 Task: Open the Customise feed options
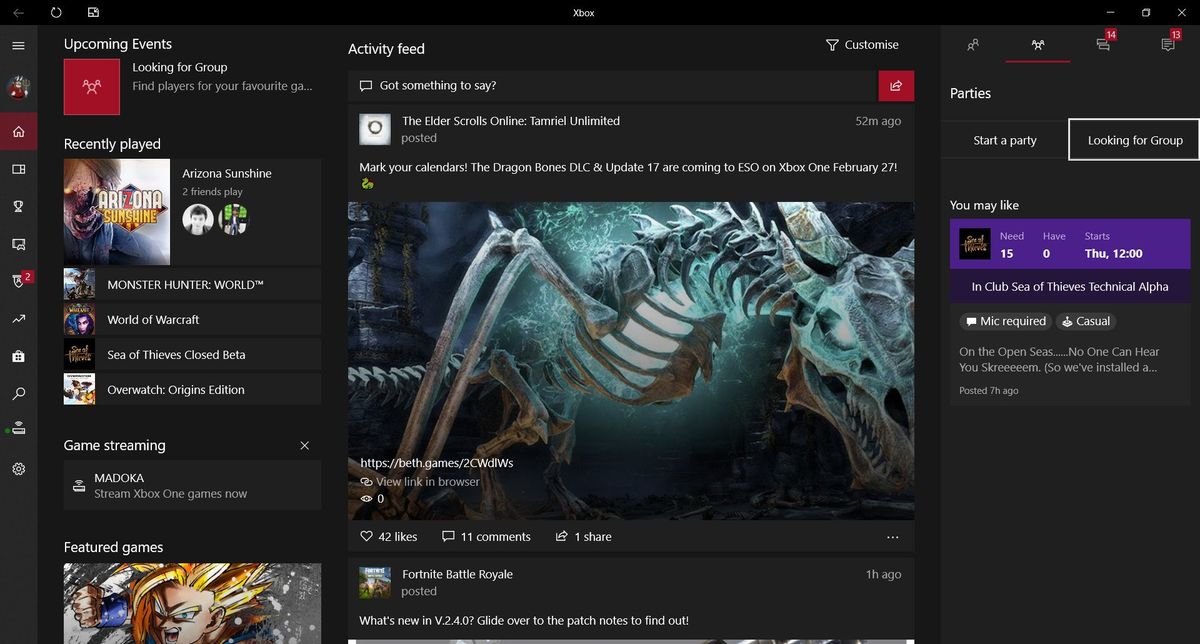[862, 44]
